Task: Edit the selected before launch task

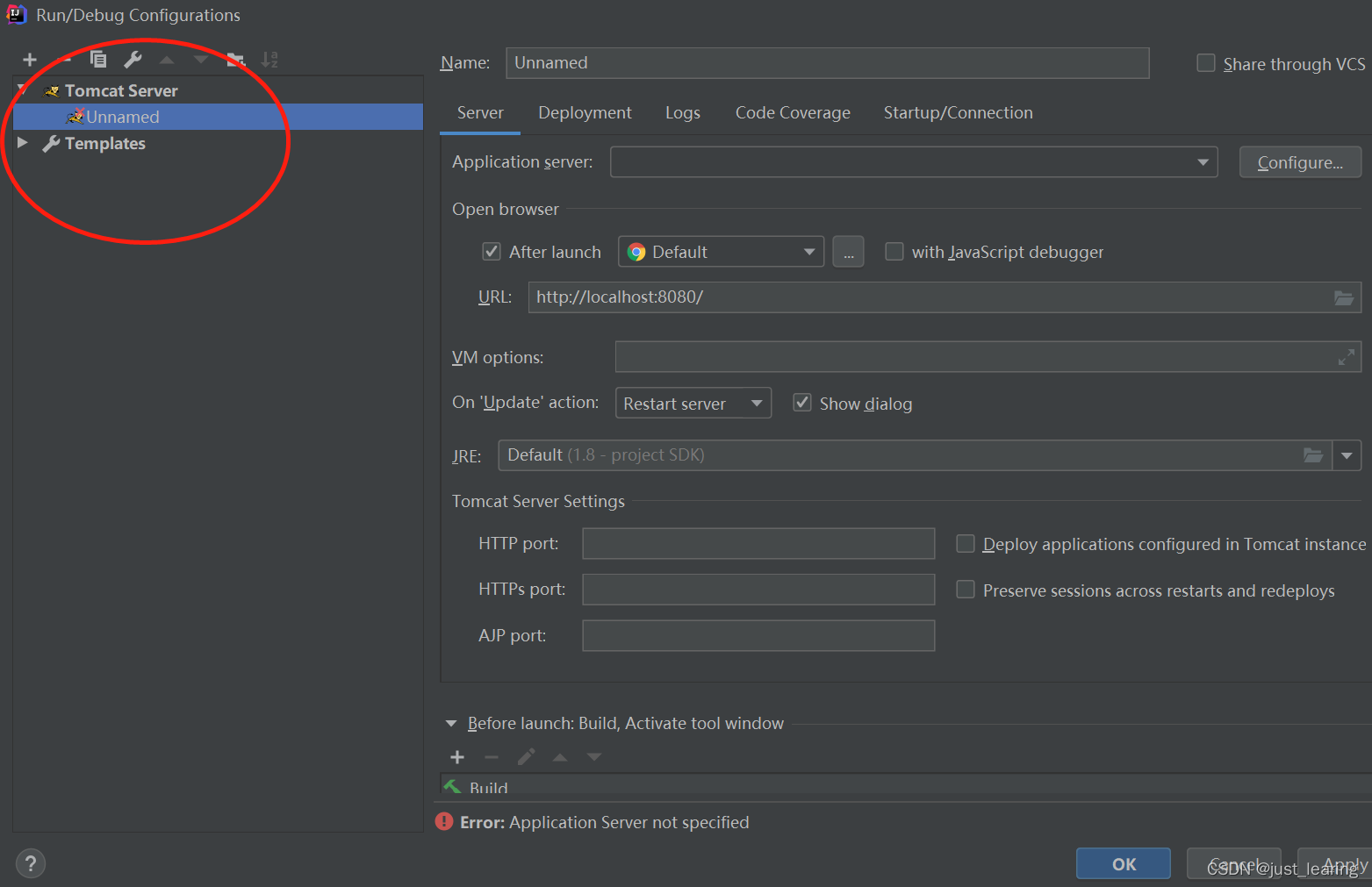Action: 526,756
